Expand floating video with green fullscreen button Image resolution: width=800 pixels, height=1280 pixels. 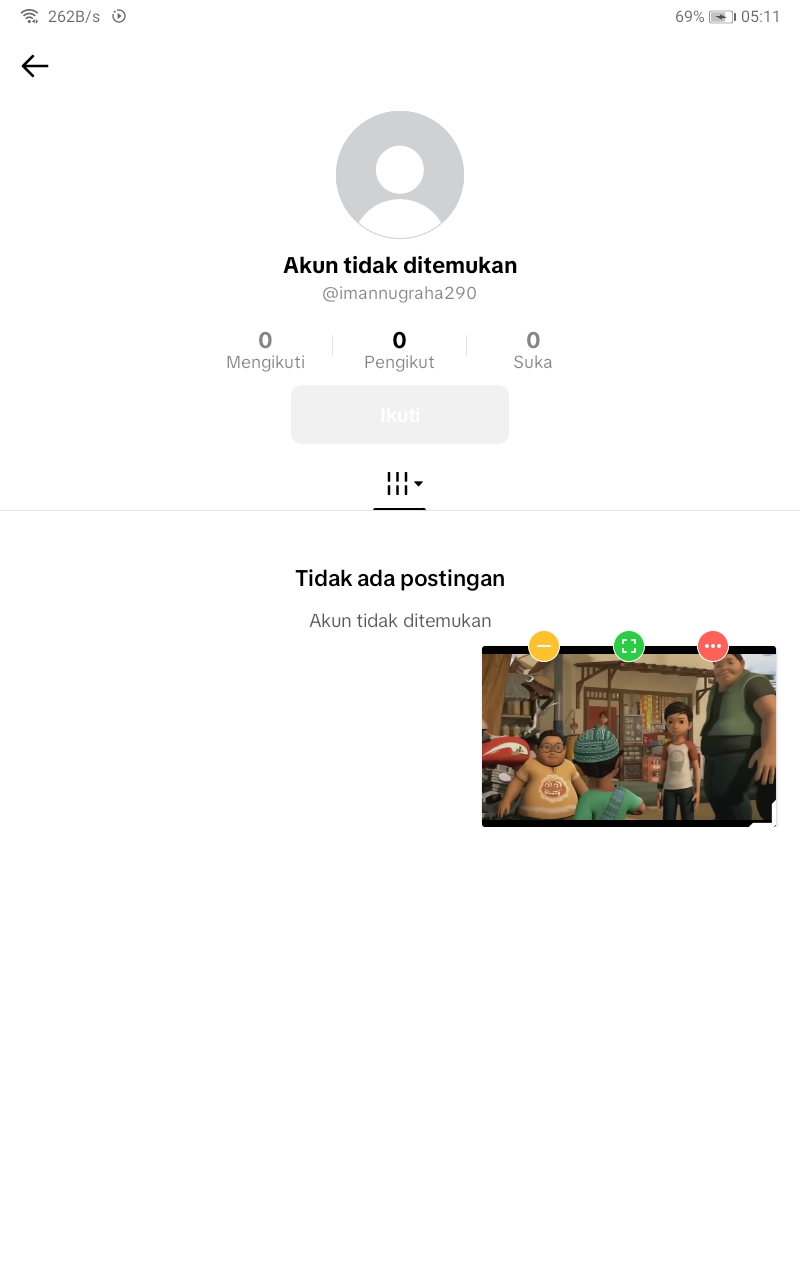pos(629,646)
